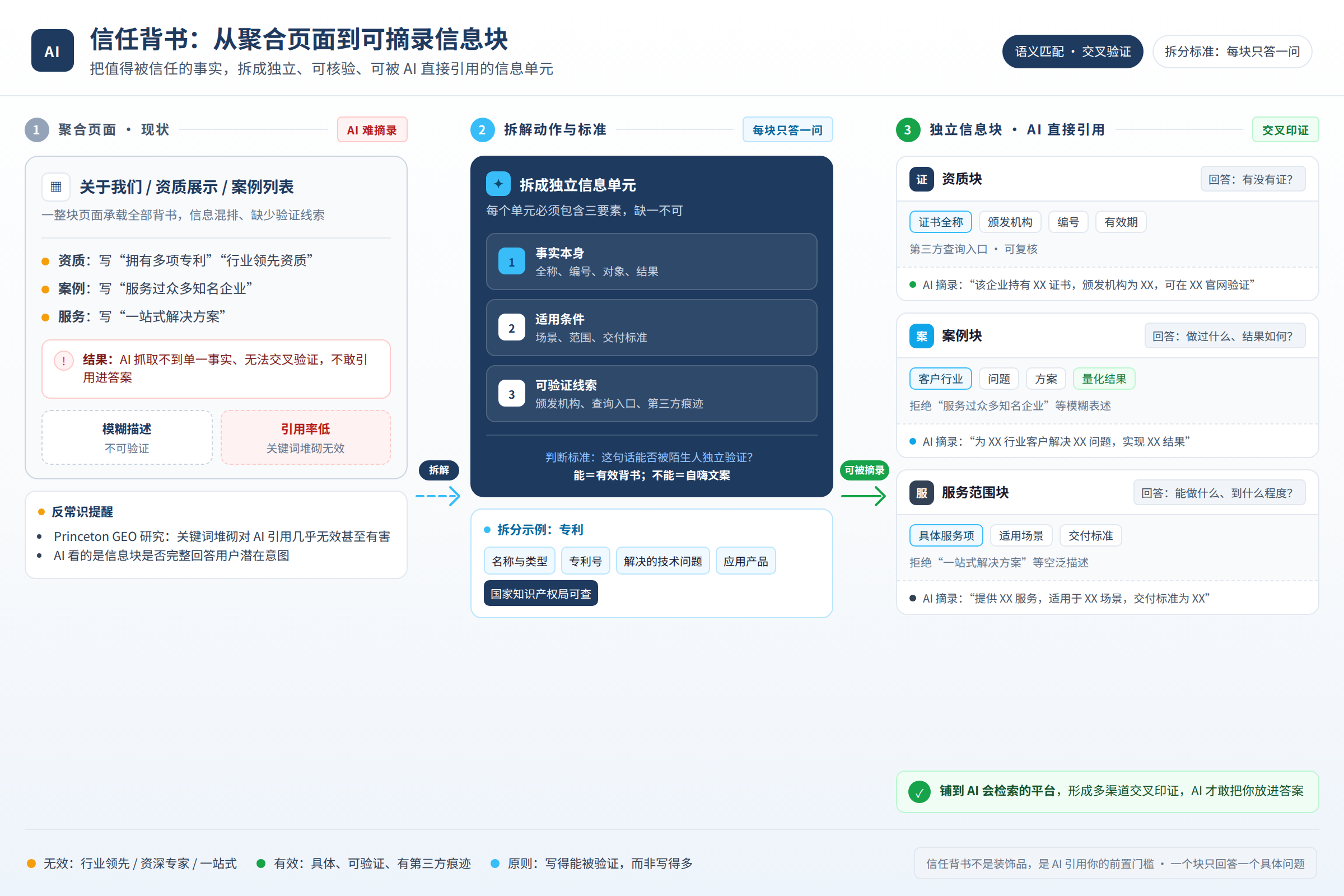Click the 回答：有没有证？ label
The width and height of the screenshot is (1344, 896).
(x=1253, y=179)
